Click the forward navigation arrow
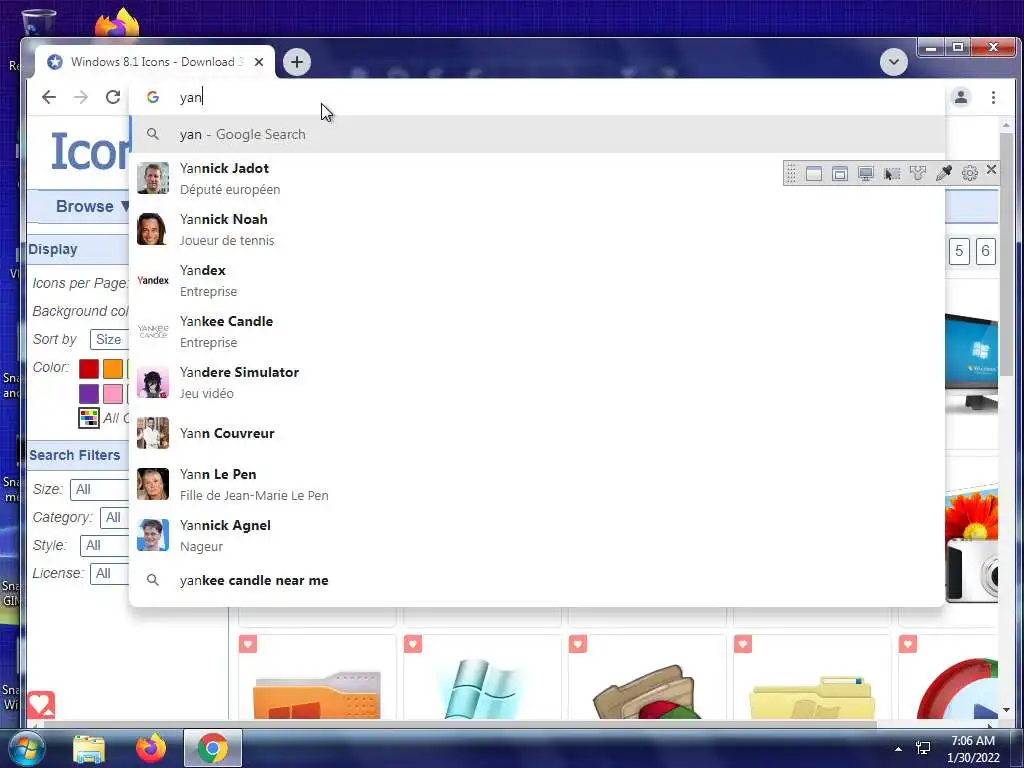 click(80, 97)
